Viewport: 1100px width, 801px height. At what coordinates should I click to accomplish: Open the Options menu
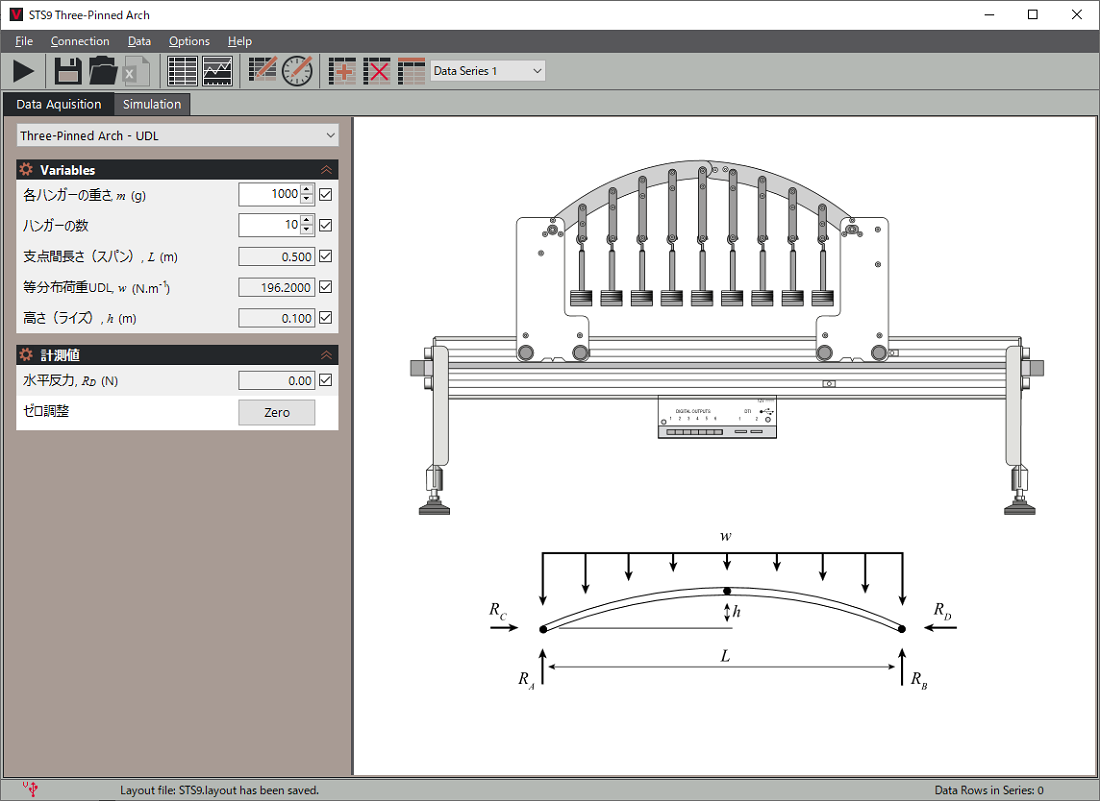pos(189,41)
